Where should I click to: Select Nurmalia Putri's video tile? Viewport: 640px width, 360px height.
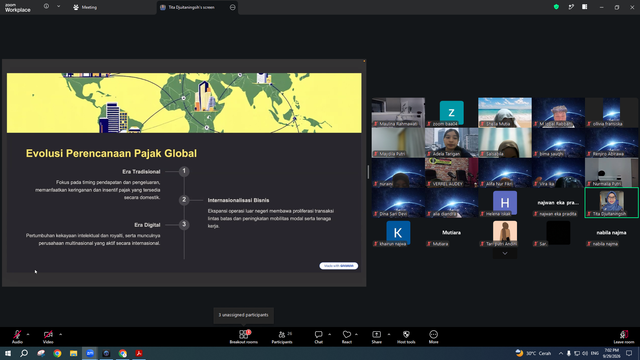point(611,172)
